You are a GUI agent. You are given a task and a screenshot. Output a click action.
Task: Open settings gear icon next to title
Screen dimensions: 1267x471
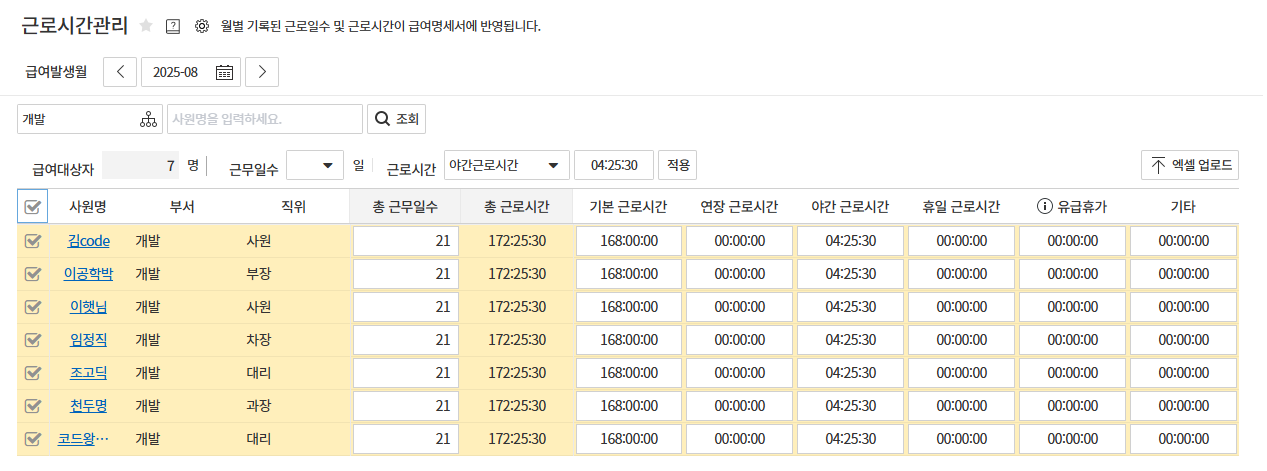pos(201,26)
